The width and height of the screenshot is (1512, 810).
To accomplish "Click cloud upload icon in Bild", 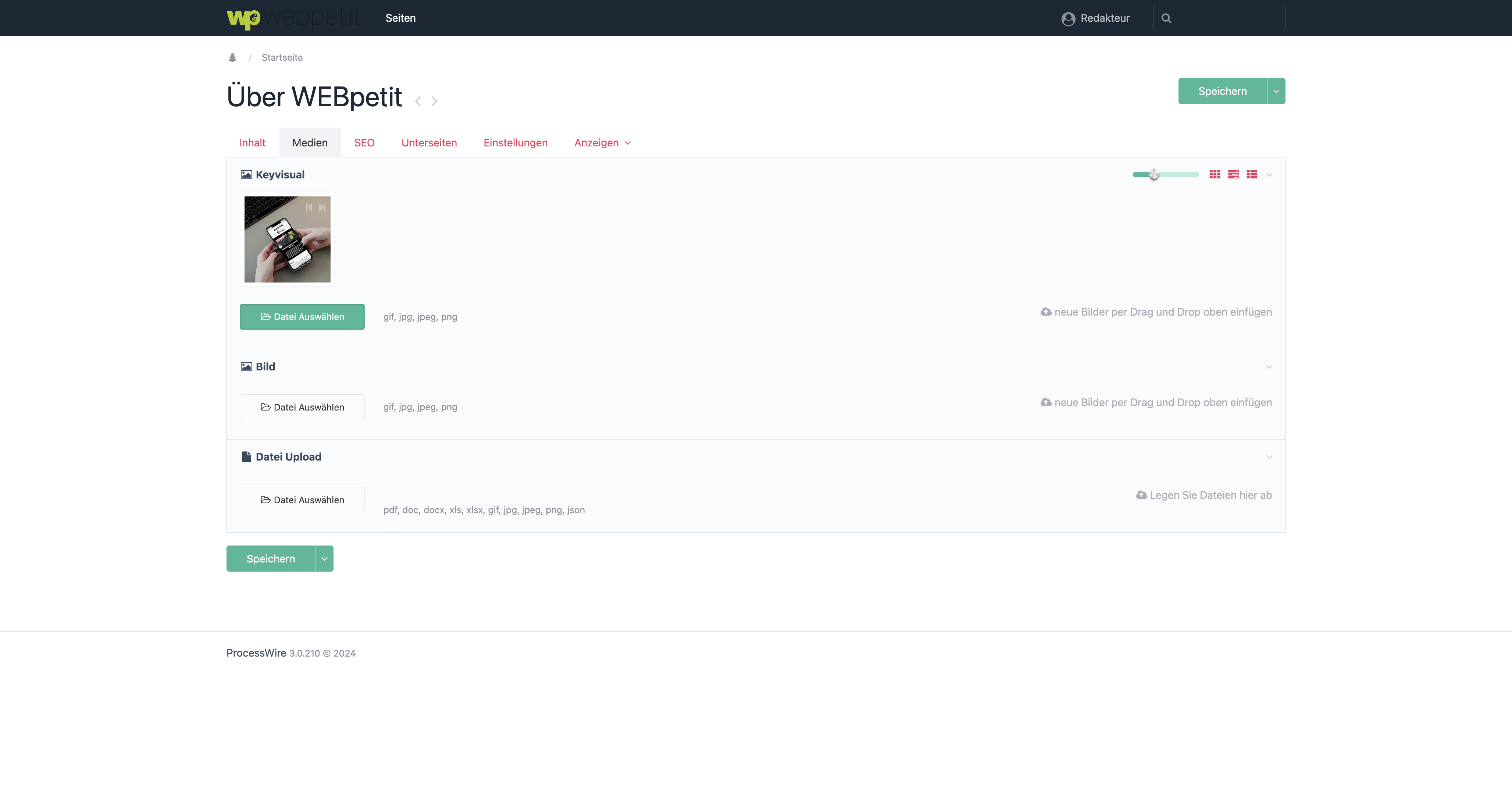I will 1046,402.
